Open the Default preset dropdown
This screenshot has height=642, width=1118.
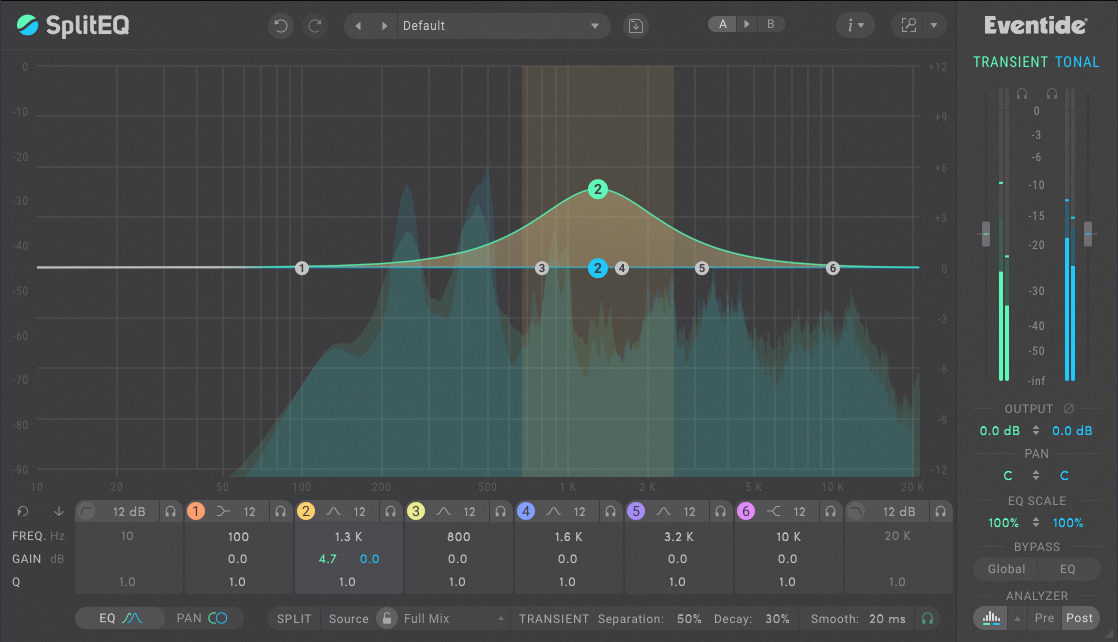click(x=503, y=26)
